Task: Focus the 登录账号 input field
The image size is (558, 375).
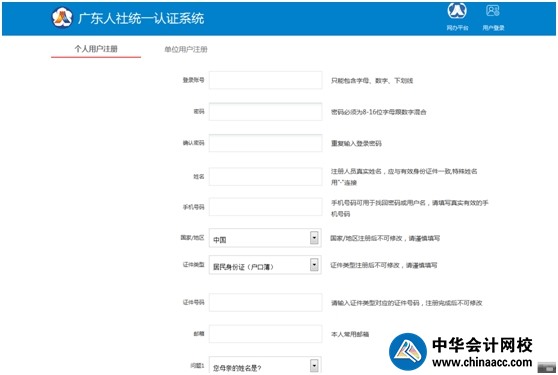Action: point(265,80)
